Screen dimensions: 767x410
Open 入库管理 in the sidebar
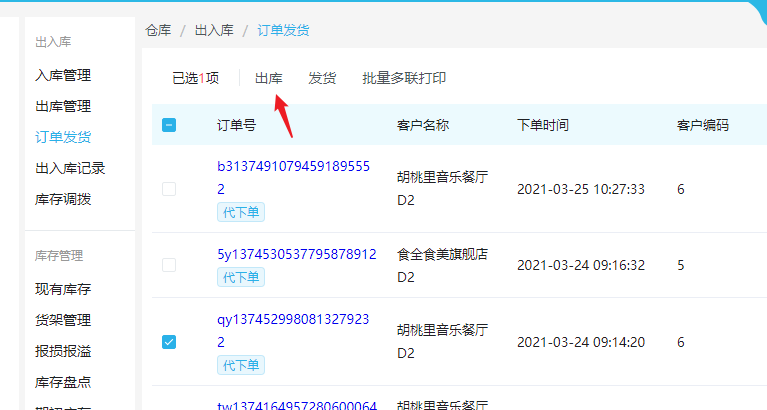pos(63,75)
